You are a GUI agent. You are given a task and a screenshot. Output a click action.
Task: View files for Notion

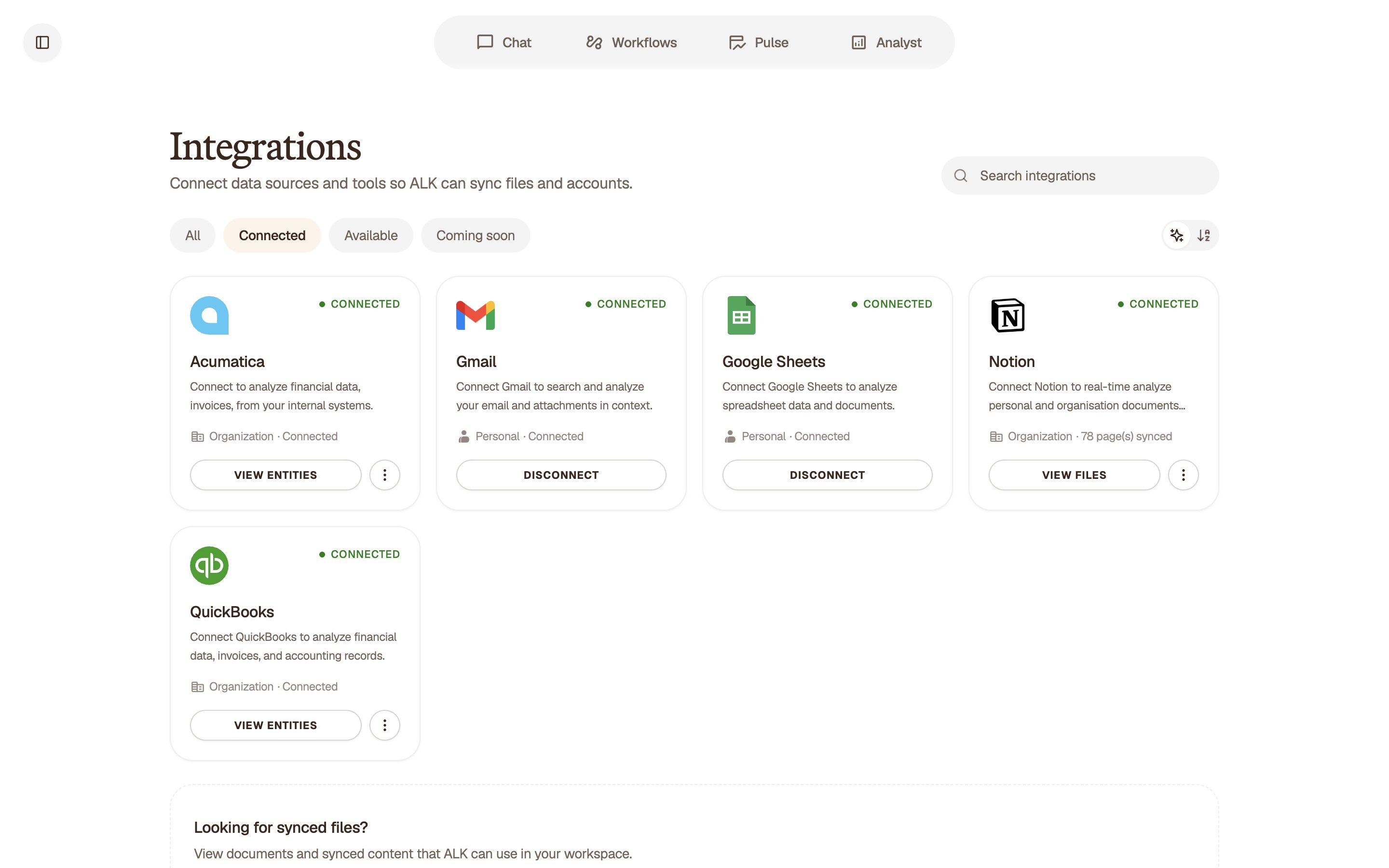[x=1074, y=475]
